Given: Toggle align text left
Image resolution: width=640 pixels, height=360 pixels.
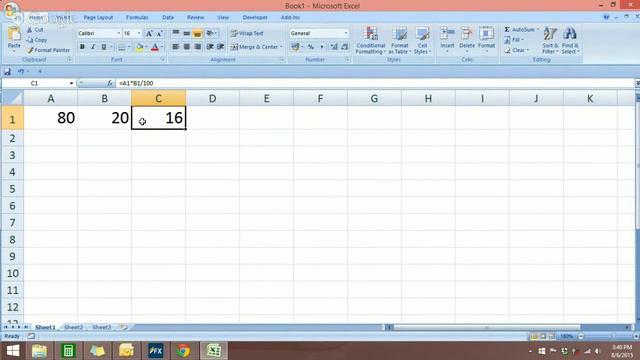Looking at the screenshot, I should pos(176,47).
